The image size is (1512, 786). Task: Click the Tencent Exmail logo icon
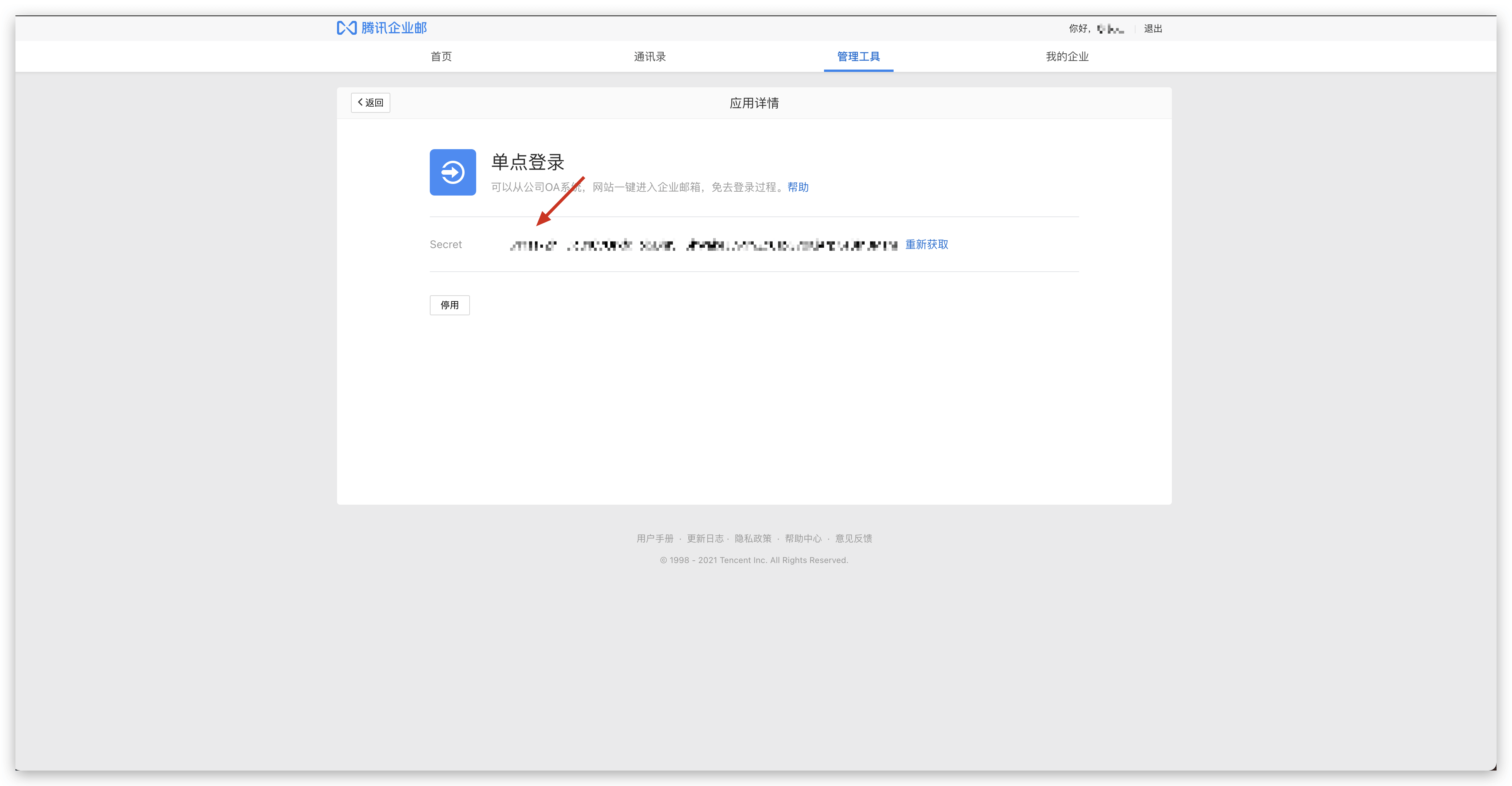(346, 27)
